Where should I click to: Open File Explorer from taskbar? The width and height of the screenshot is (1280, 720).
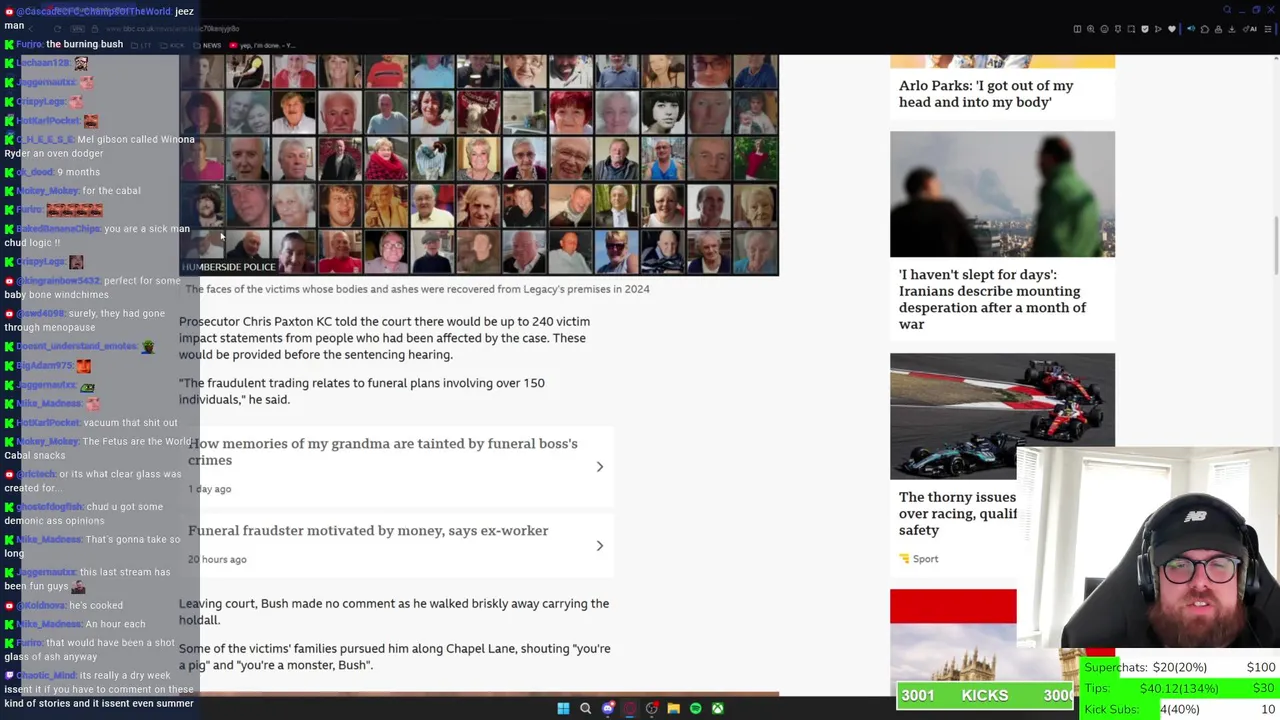click(674, 708)
